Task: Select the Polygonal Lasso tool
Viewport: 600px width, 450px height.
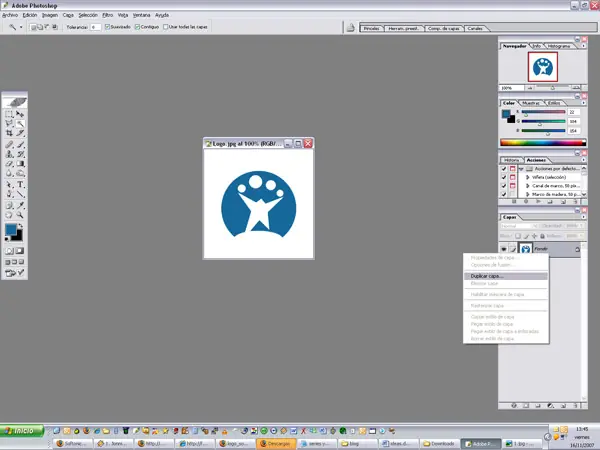Action: point(9,123)
